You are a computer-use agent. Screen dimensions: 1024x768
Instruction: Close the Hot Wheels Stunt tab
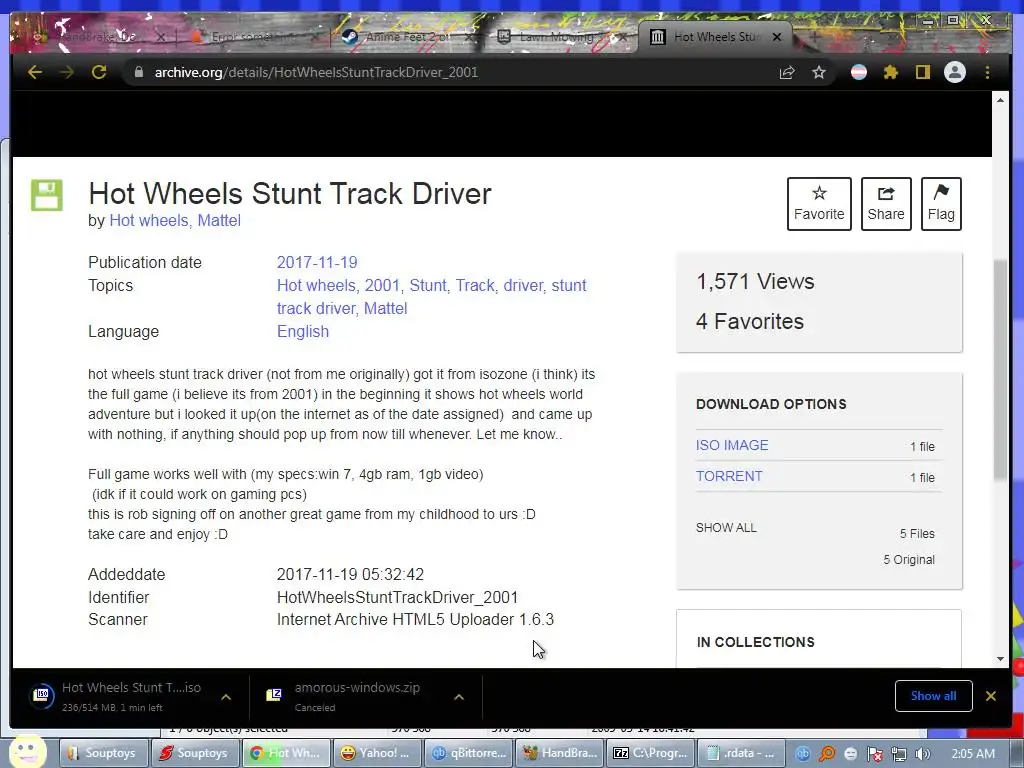tap(776, 37)
